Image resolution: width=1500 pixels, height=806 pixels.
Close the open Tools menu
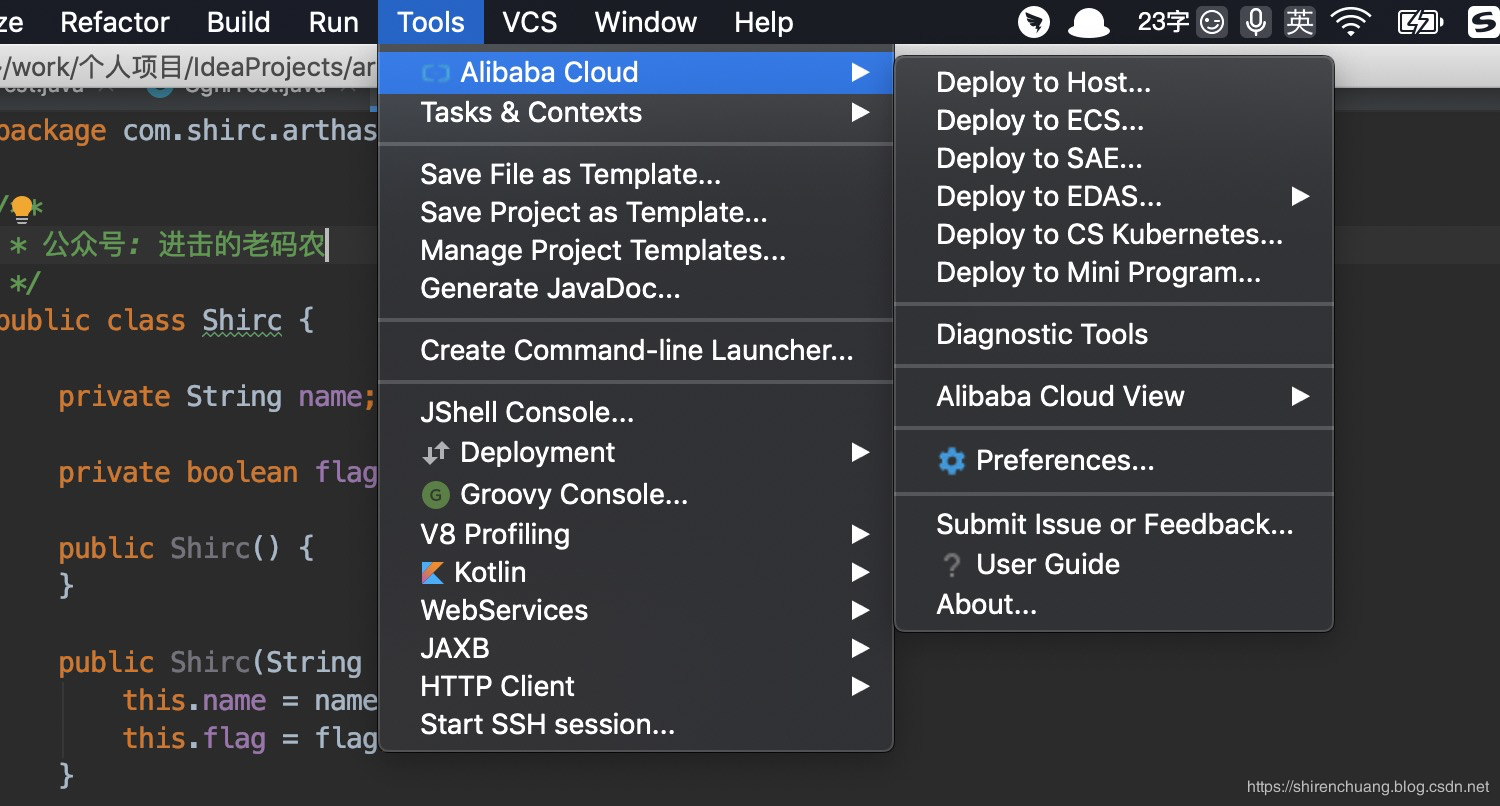coord(431,22)
